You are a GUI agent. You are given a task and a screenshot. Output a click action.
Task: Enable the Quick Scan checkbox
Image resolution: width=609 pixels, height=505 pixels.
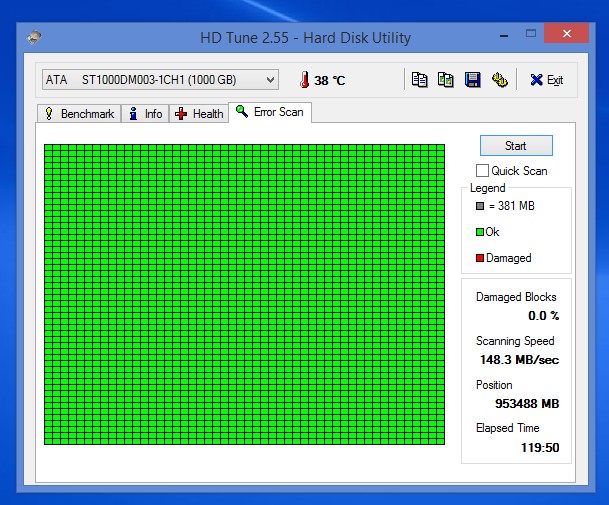(482, 171)
